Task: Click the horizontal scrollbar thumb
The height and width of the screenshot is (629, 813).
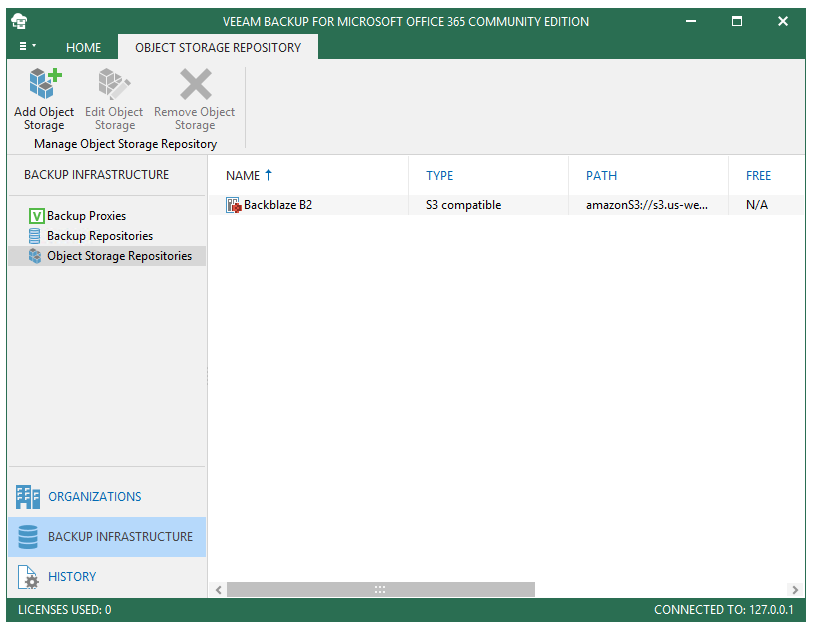Action: pyautogui.click(x=381, y=590)
